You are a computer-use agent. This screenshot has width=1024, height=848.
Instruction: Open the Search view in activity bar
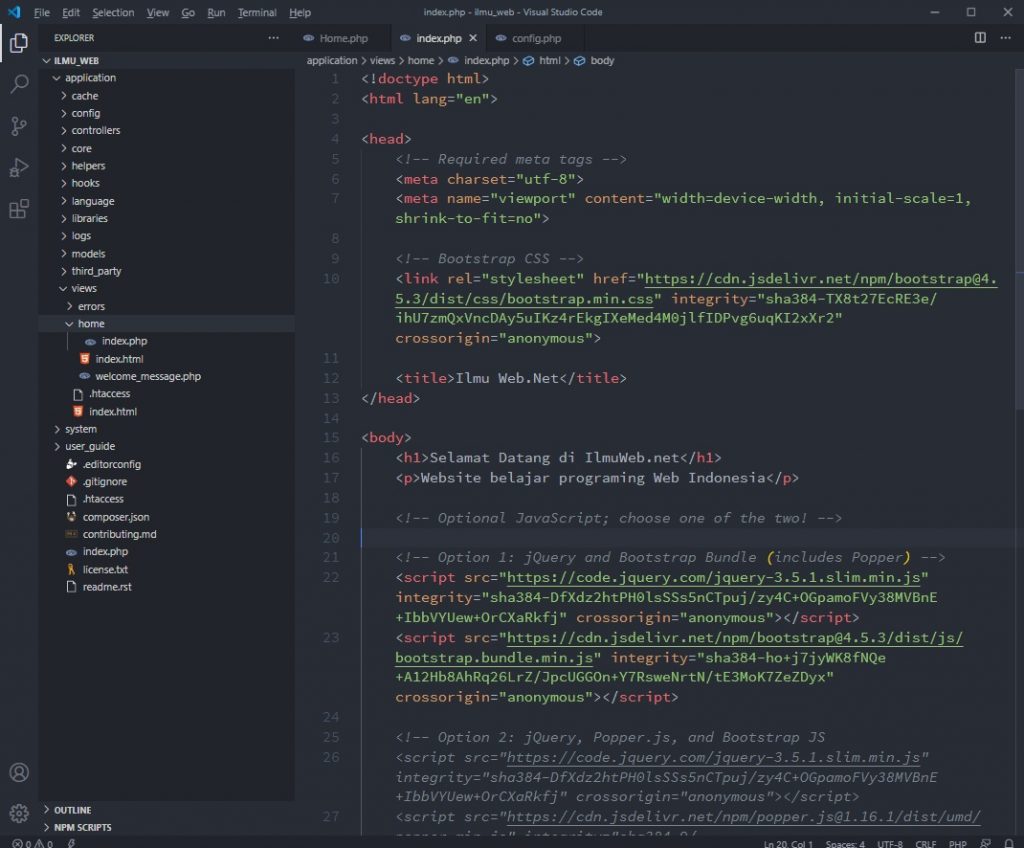(19, 84)
